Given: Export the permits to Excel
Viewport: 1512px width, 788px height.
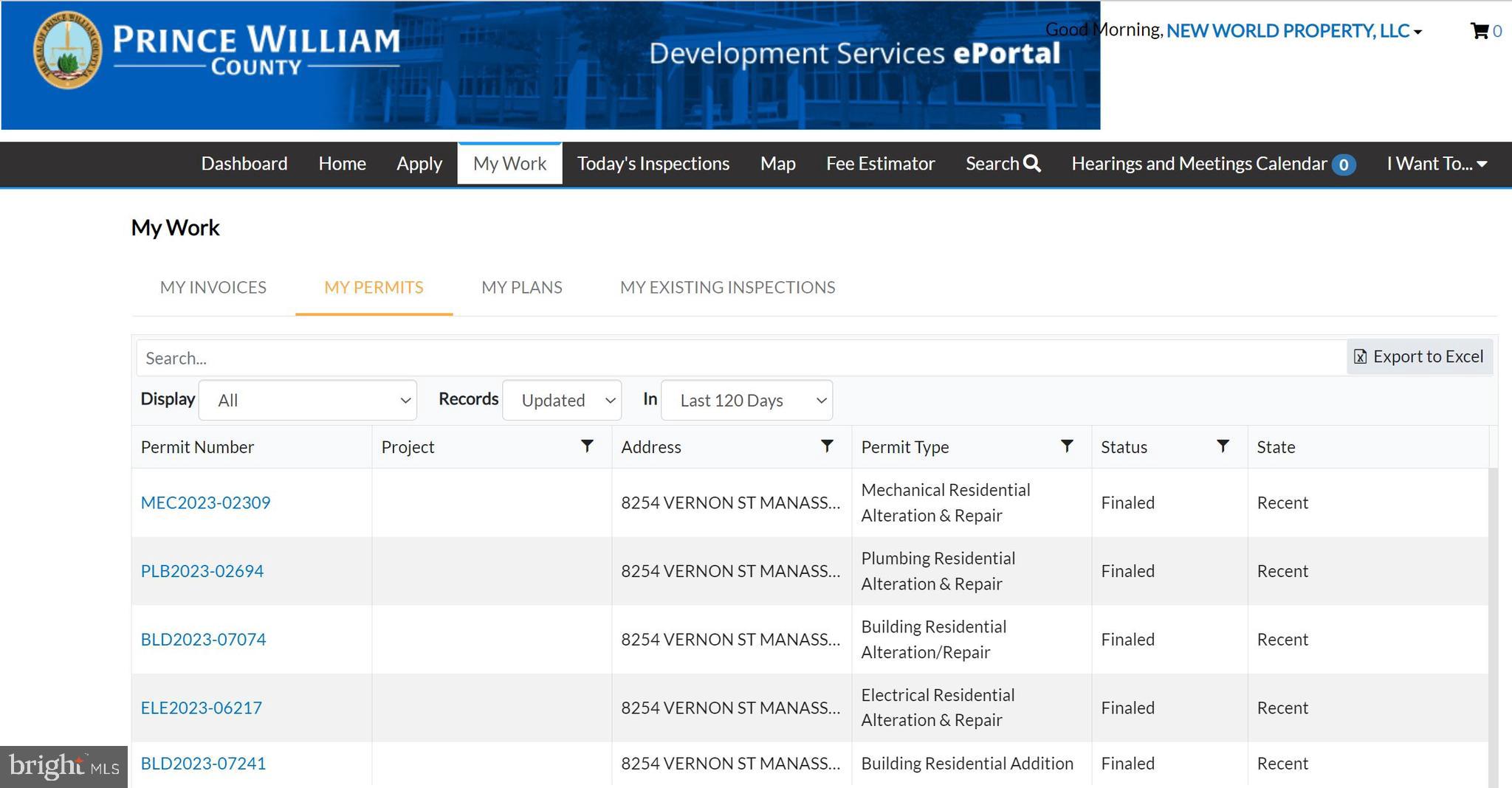Looking at the screenshot, I should [x=1419, y=357].
